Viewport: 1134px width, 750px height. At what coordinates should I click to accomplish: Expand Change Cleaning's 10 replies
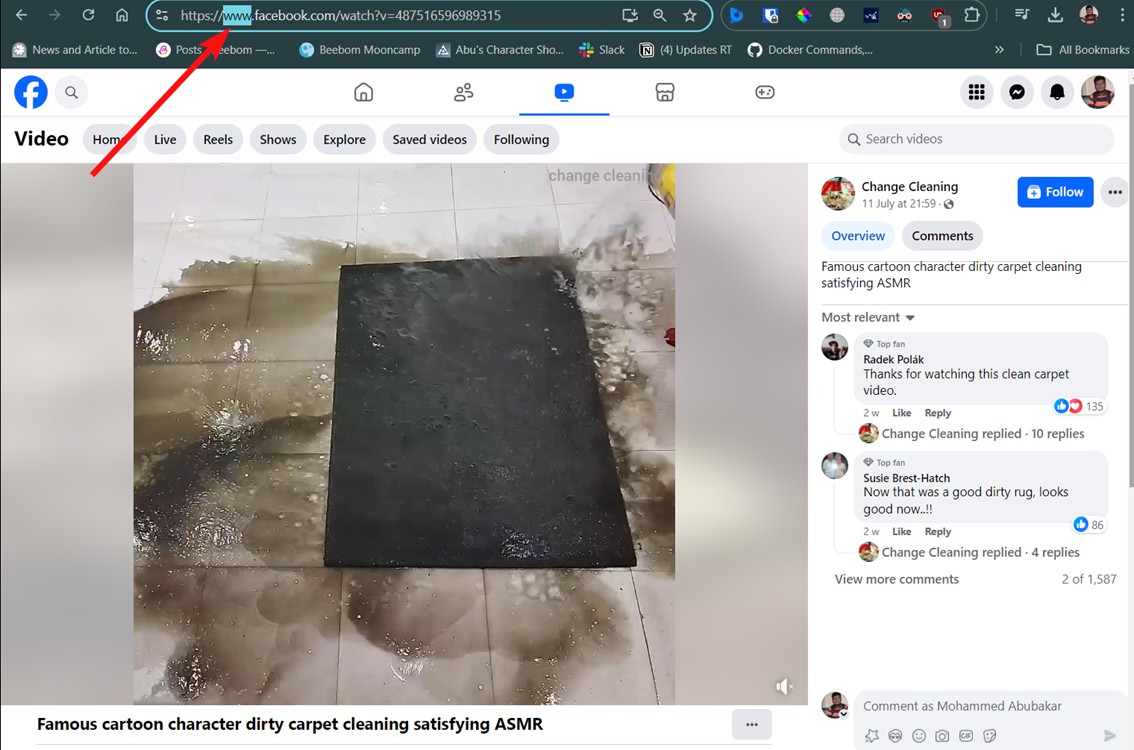(x=982, y=434)
